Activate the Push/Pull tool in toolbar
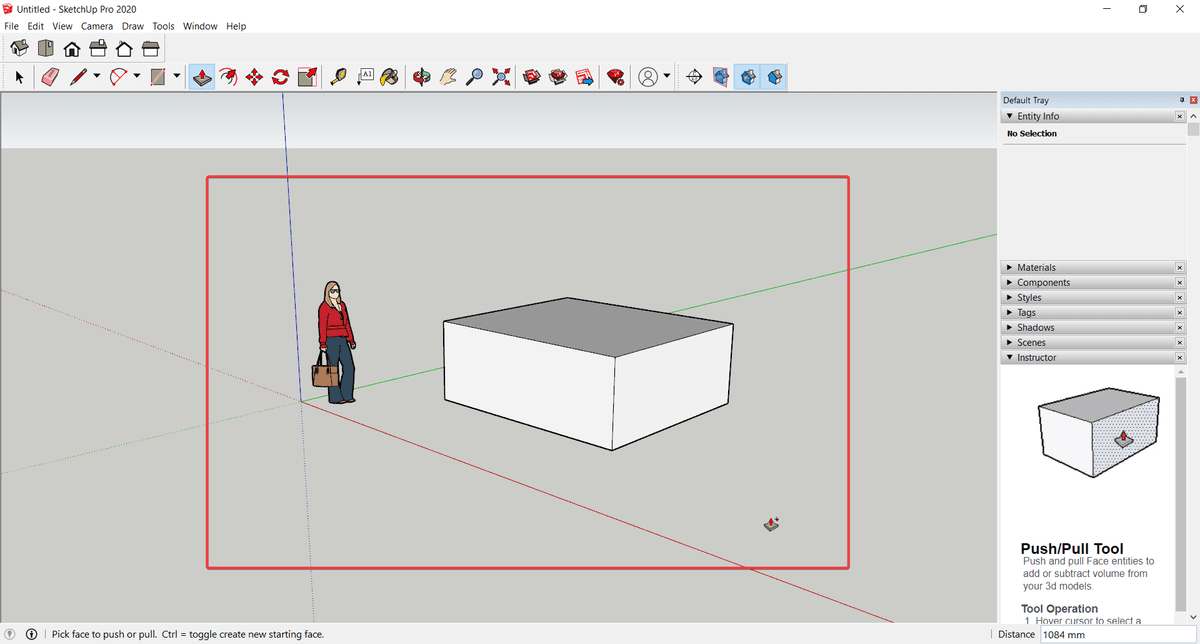This screenshot has width=1200, height=644. click(x=202, y=77)
